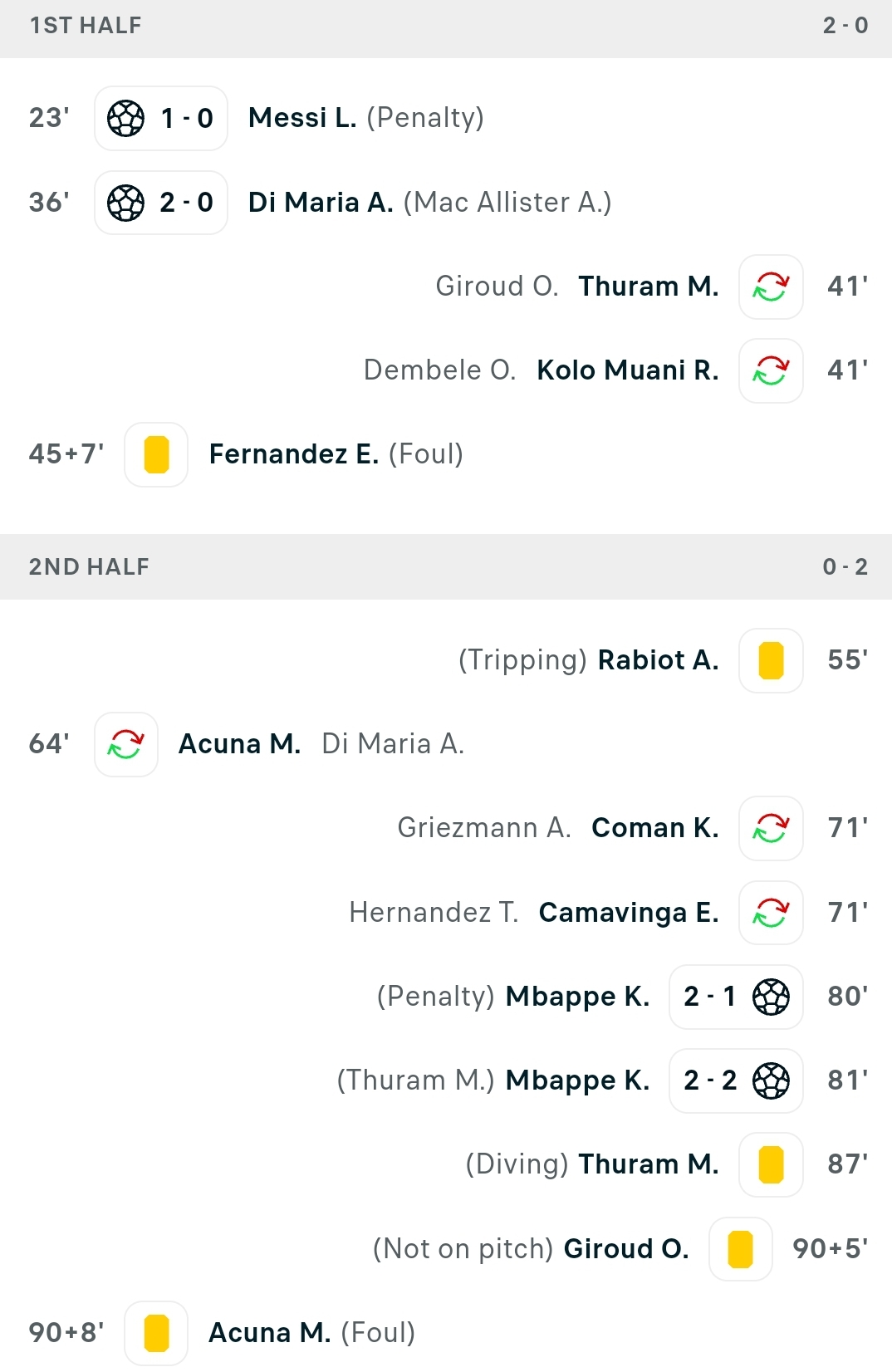Click the 2ND HALF section header
892x1372 pixels.
pos(446,566)
